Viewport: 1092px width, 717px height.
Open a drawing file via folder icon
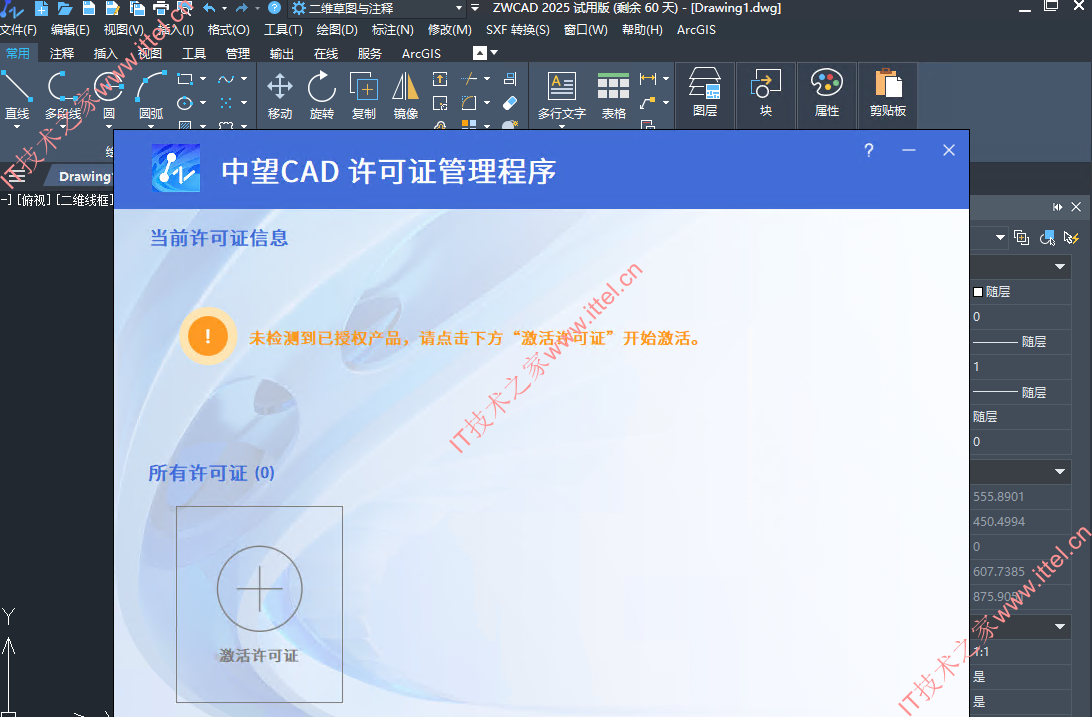point(65,8)
